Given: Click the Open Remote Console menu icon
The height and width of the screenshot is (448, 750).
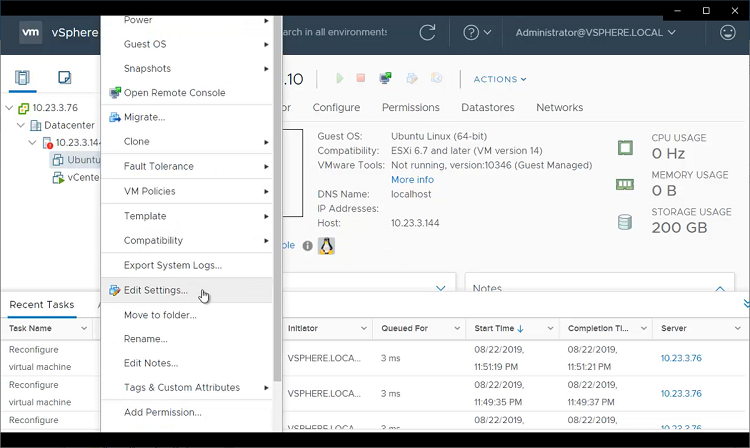Looking at the screenshot, I should 115,93.
